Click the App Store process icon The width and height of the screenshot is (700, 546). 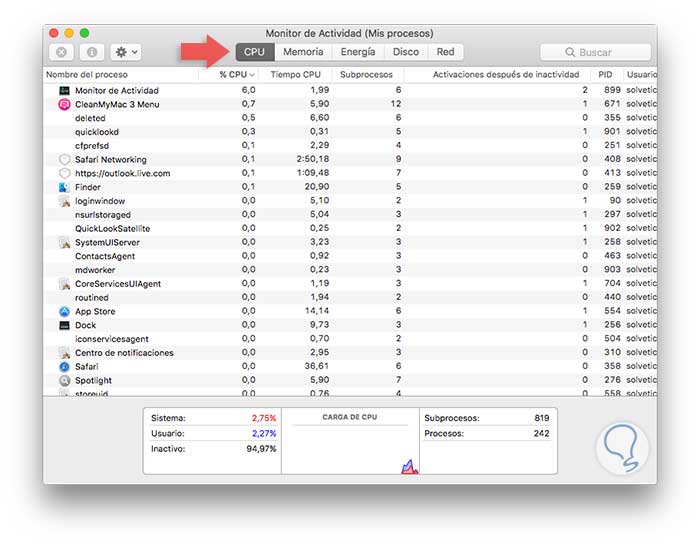pyautogui.click(x=65, y=311)
